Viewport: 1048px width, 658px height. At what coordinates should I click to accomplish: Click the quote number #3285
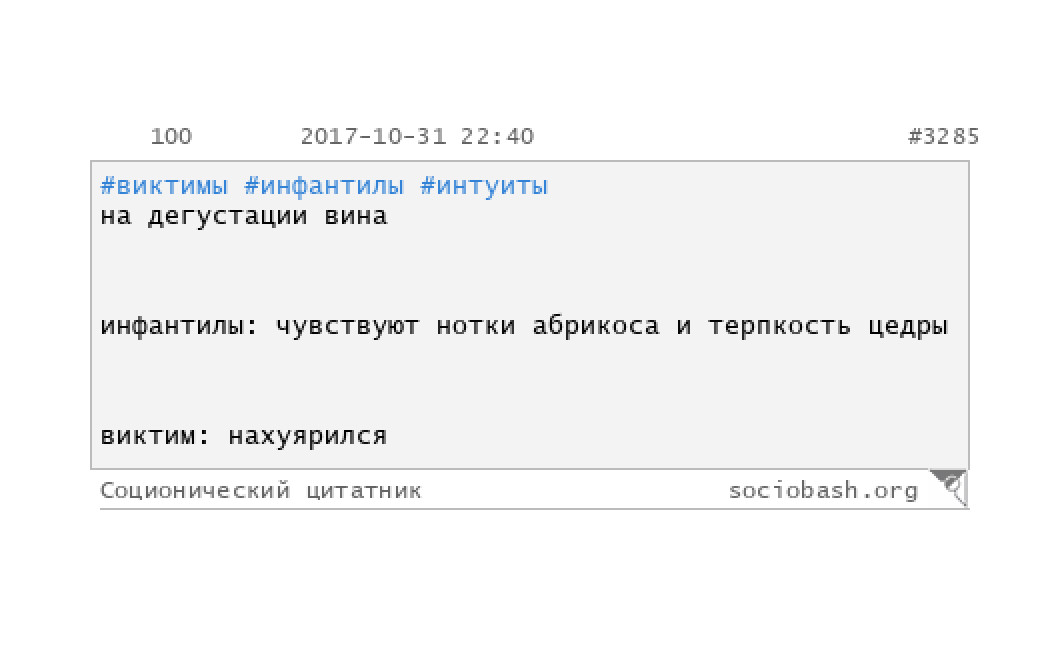[943, 136]
